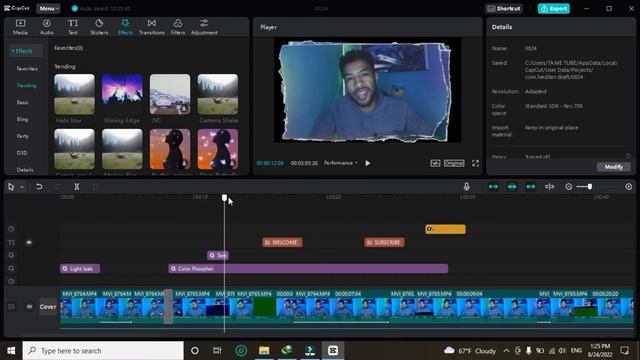Click the CapCut logo
The width and height of the screenshot is (640, 360).
coord(17,8)
